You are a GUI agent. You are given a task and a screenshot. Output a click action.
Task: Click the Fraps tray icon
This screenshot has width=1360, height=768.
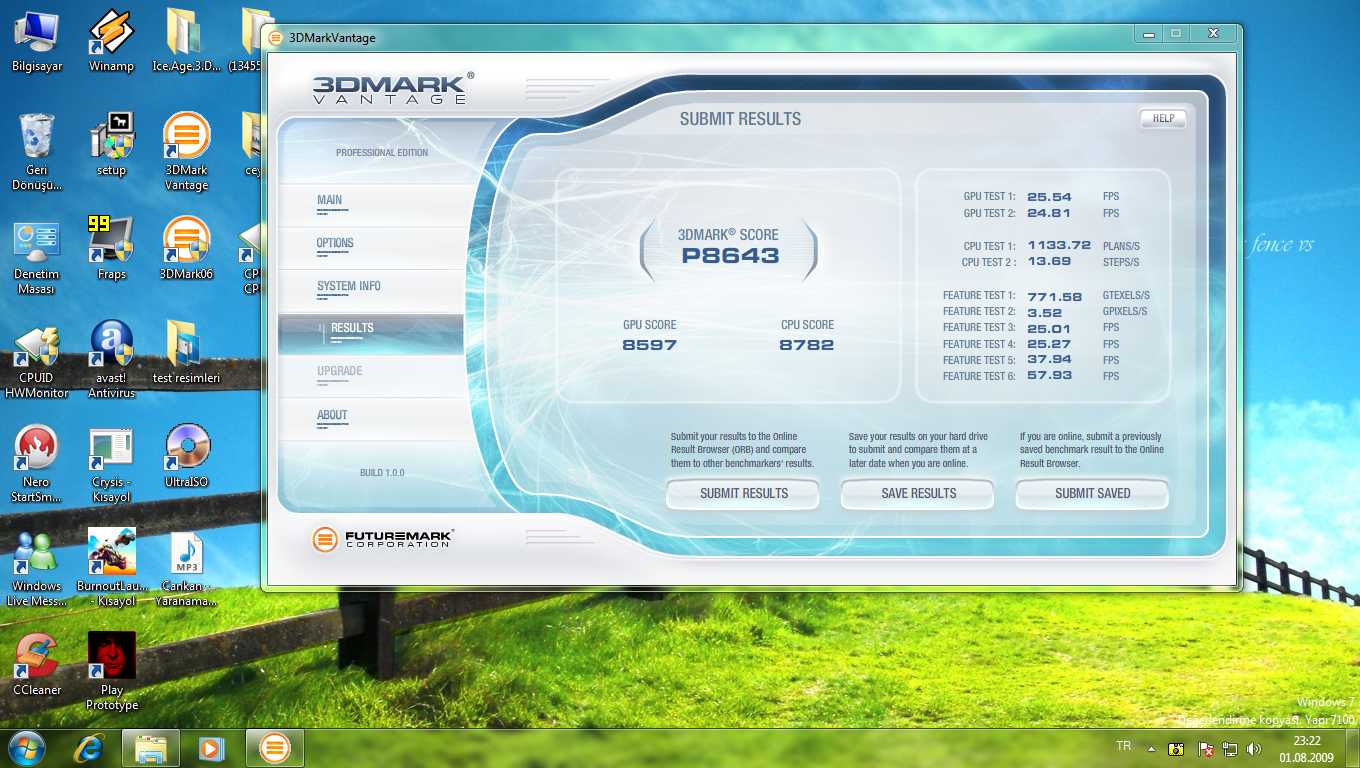(1177, 748)
